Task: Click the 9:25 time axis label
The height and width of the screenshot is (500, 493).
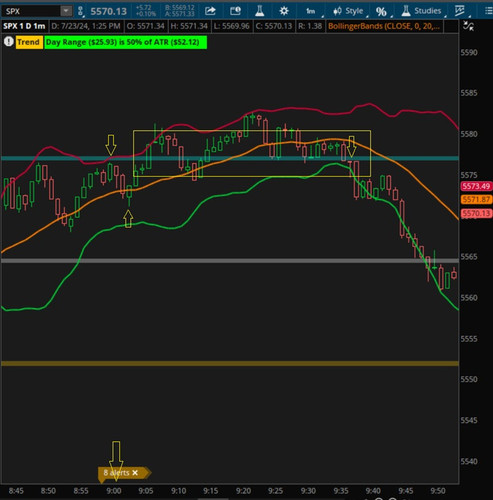Action: tap(276, 491)
